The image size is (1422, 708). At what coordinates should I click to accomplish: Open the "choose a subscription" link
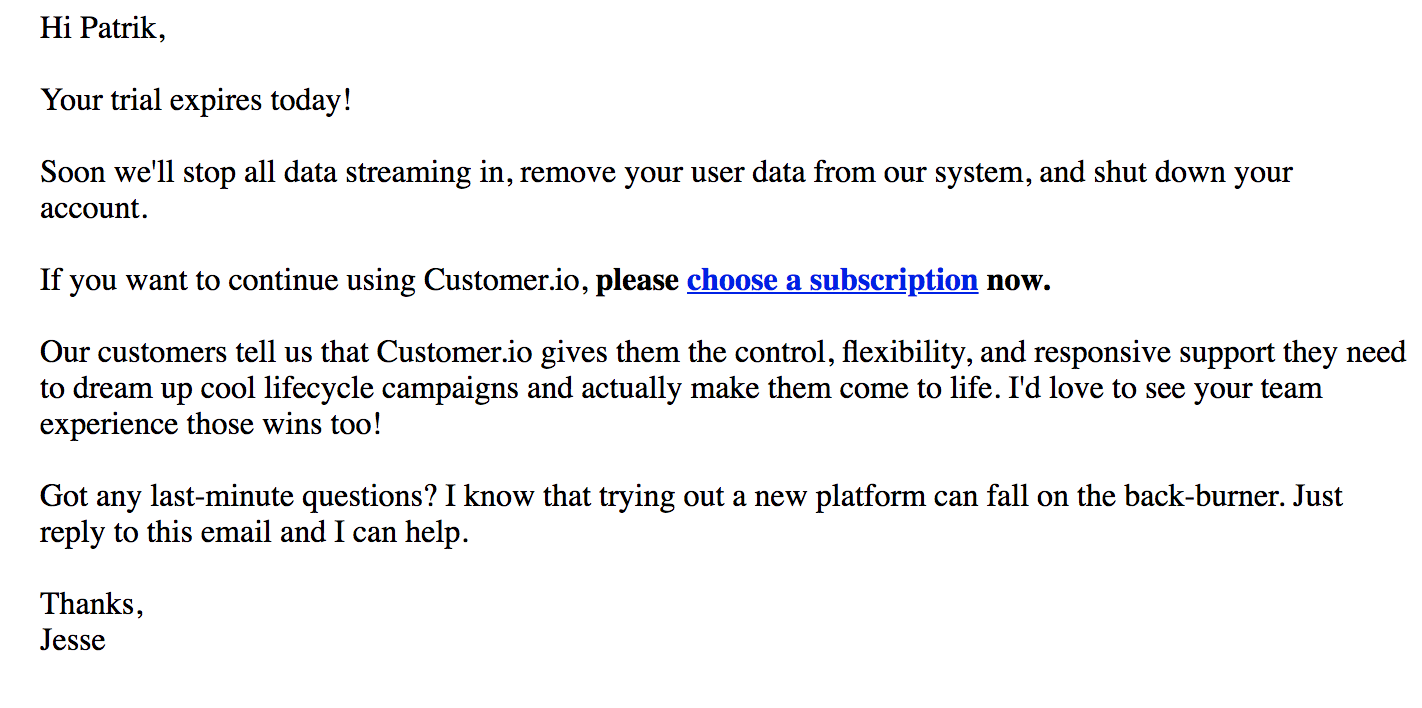832,280
